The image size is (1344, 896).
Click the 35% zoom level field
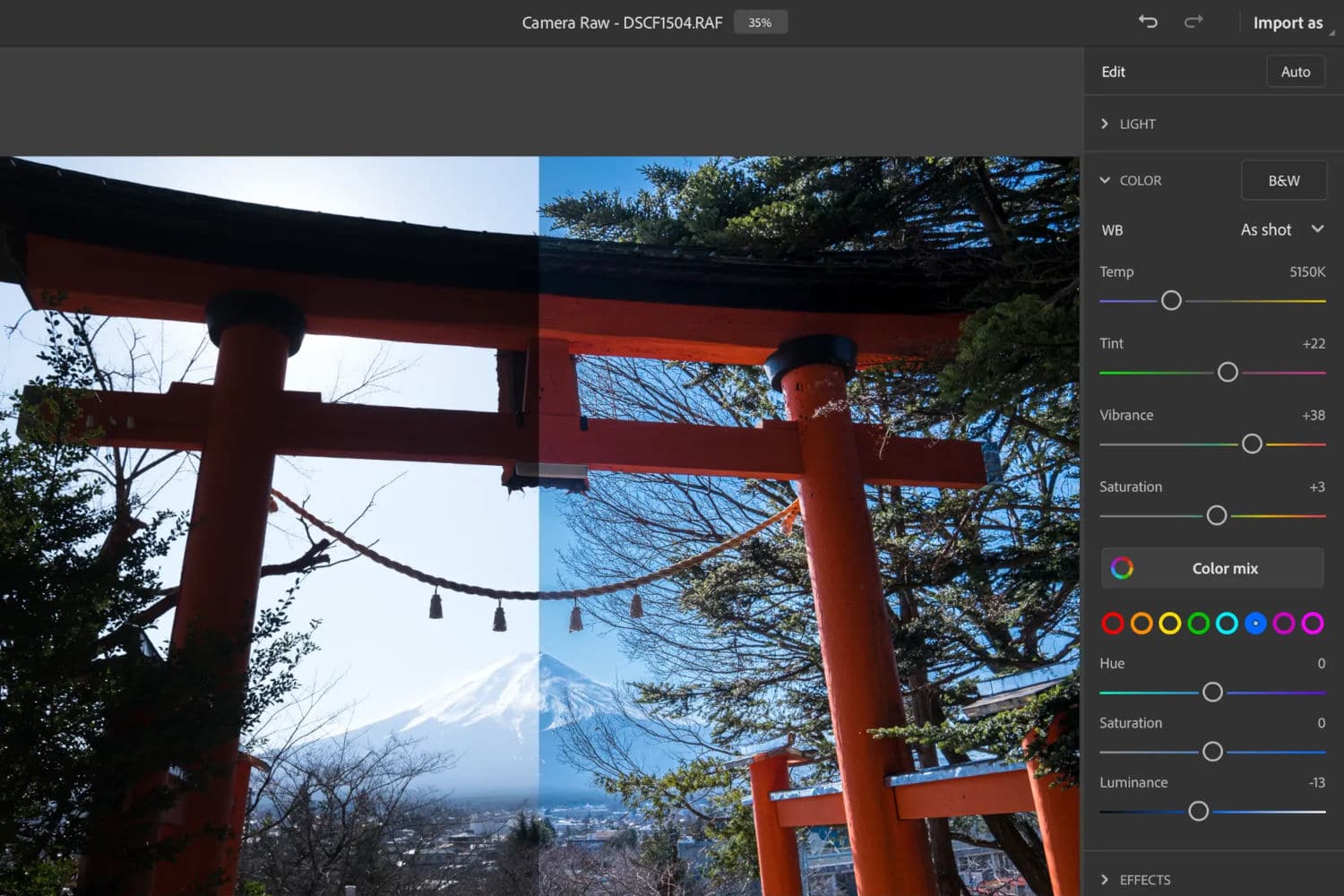tap(760, 22)
